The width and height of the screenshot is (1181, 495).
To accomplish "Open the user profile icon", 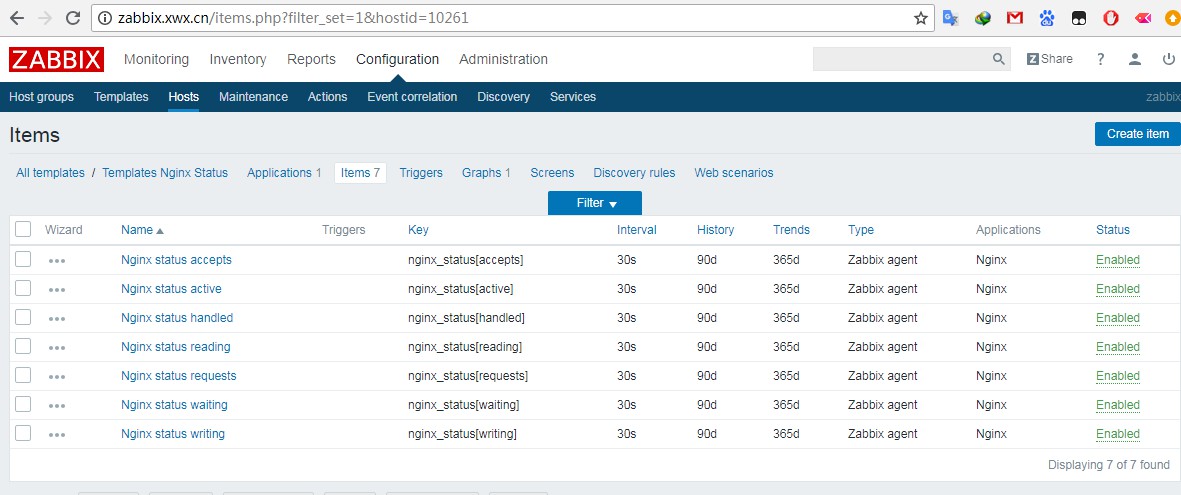I will coord(1134,59).
